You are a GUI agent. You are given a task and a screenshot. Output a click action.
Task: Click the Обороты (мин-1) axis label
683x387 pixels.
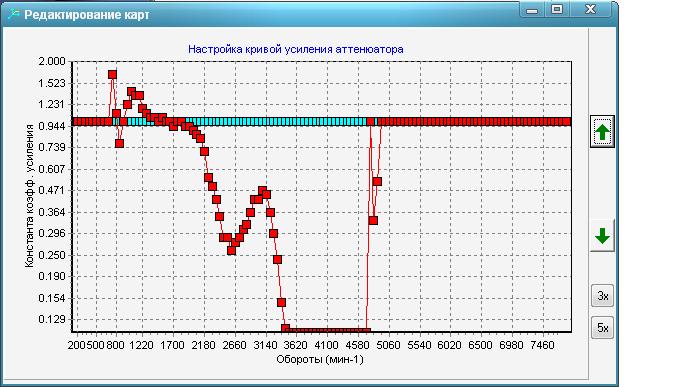(320, 360)
